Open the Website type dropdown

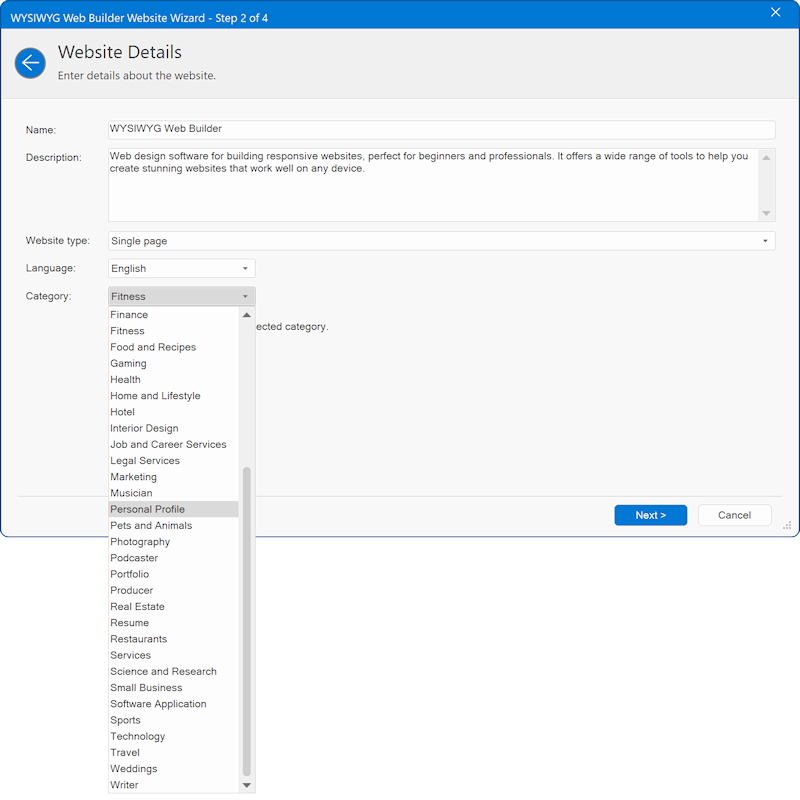click(x=441, y=241)
